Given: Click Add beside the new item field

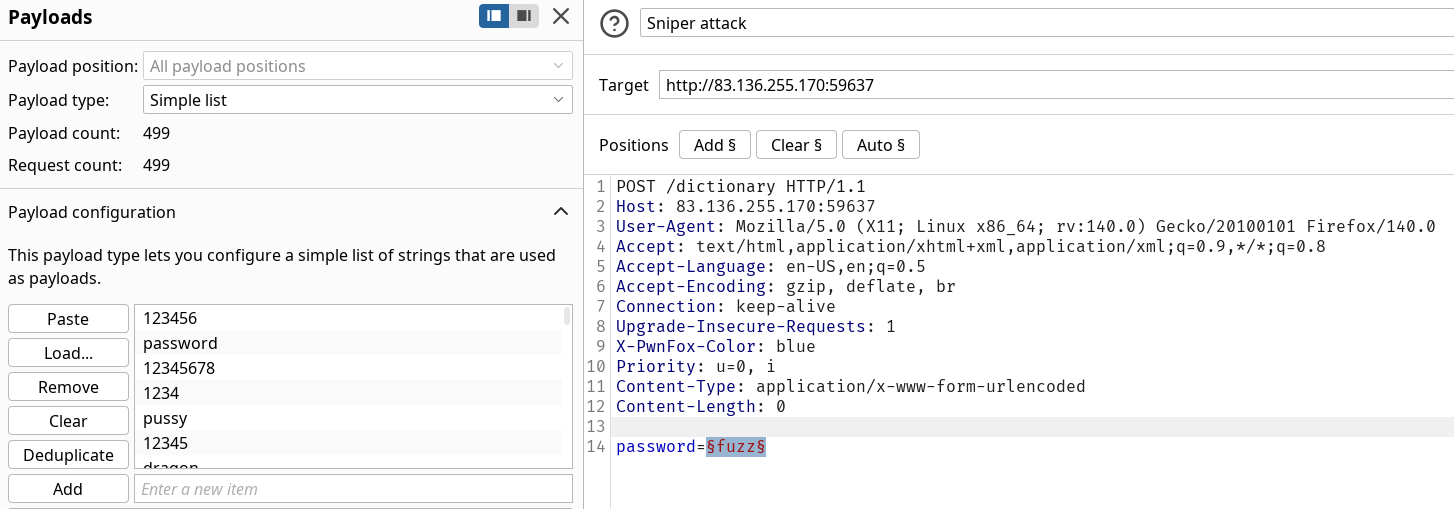Looking at the screenshot, I should click(x=68, y=489).
